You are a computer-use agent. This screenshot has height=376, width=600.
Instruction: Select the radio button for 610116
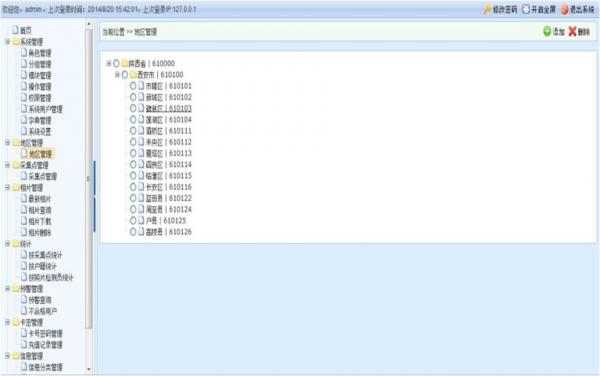(133, 187)
